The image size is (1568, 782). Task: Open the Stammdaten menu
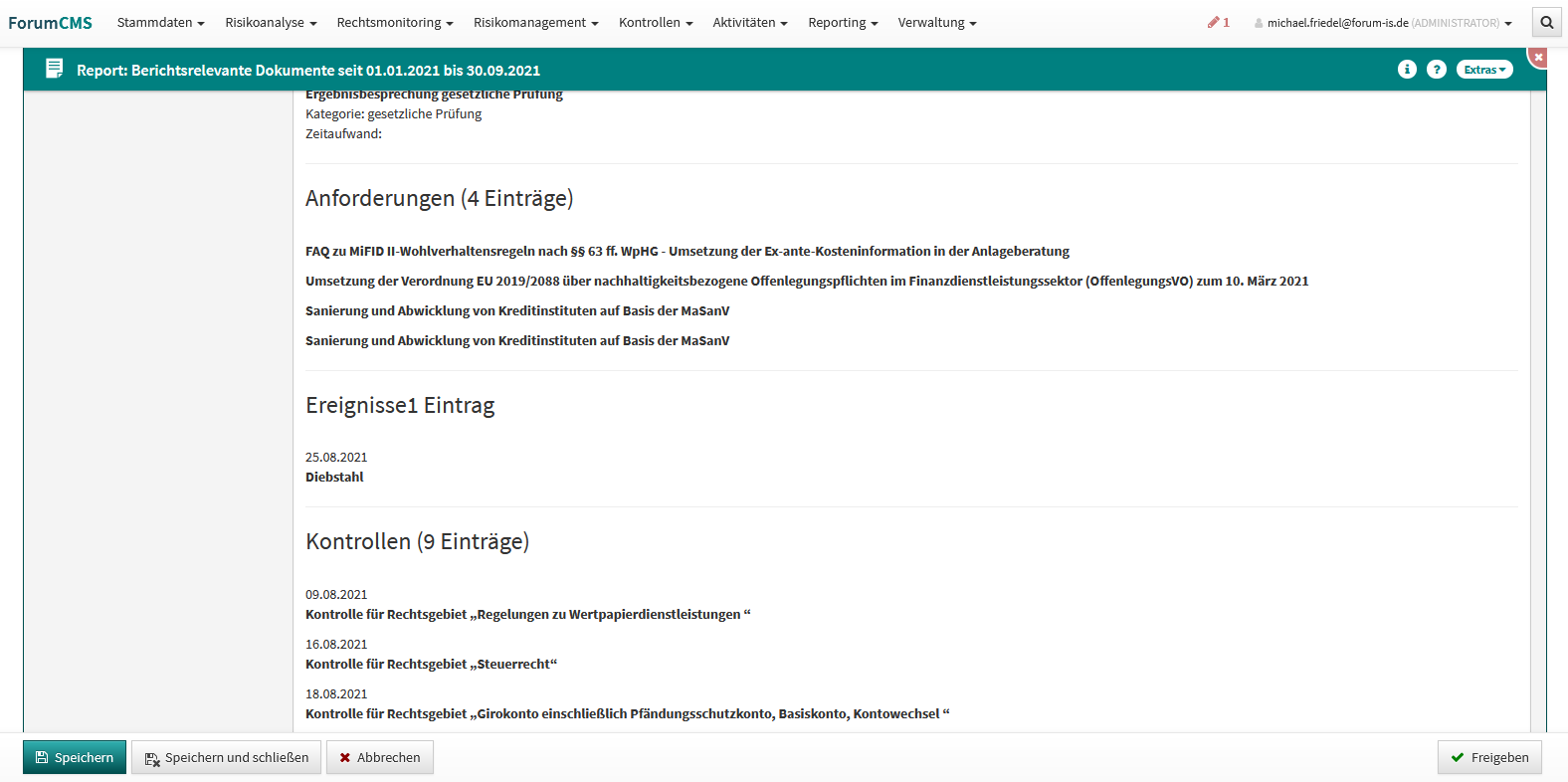(x=160, y=22)
